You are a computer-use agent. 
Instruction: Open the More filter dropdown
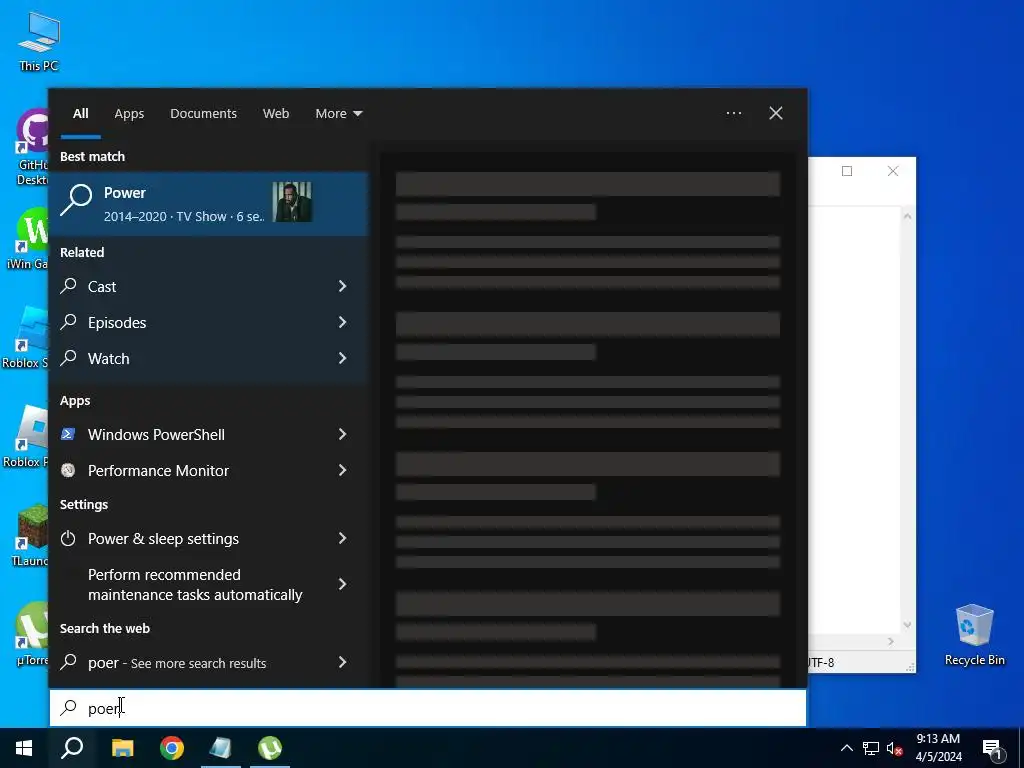(x=338, y=114)
